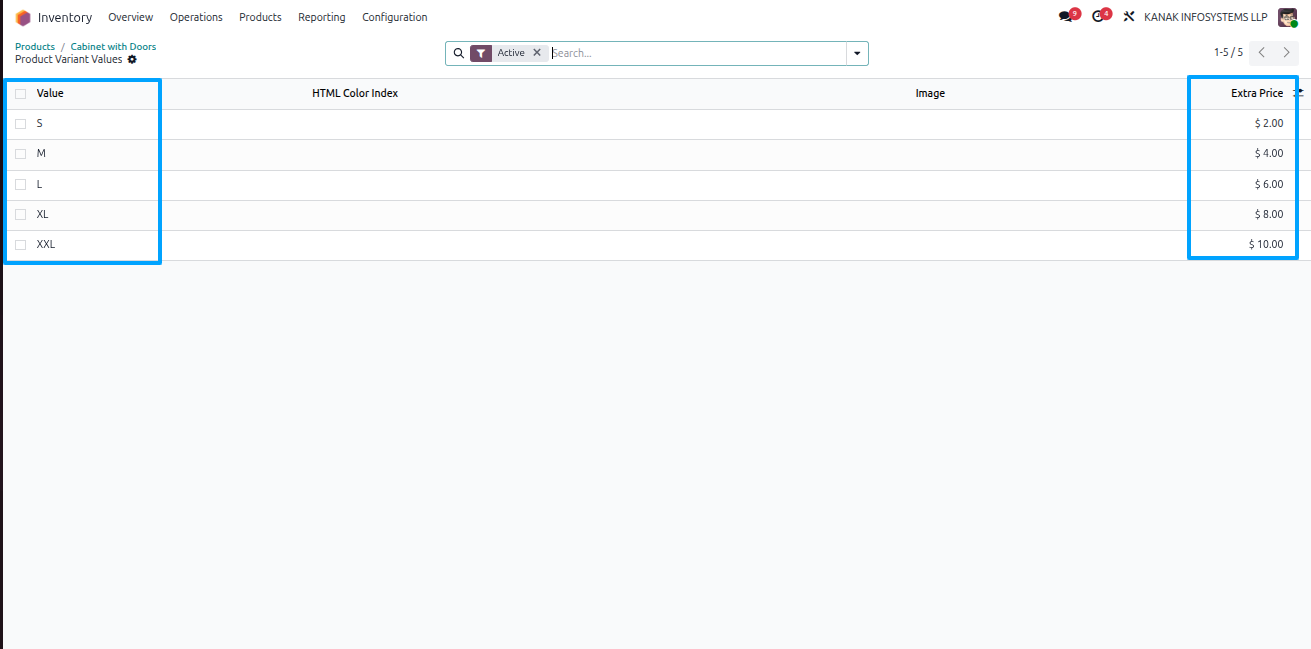Viewport: 1311px width, 649px height.
Task: Open the Reporting menu
Action: click(x=322, y=17)
